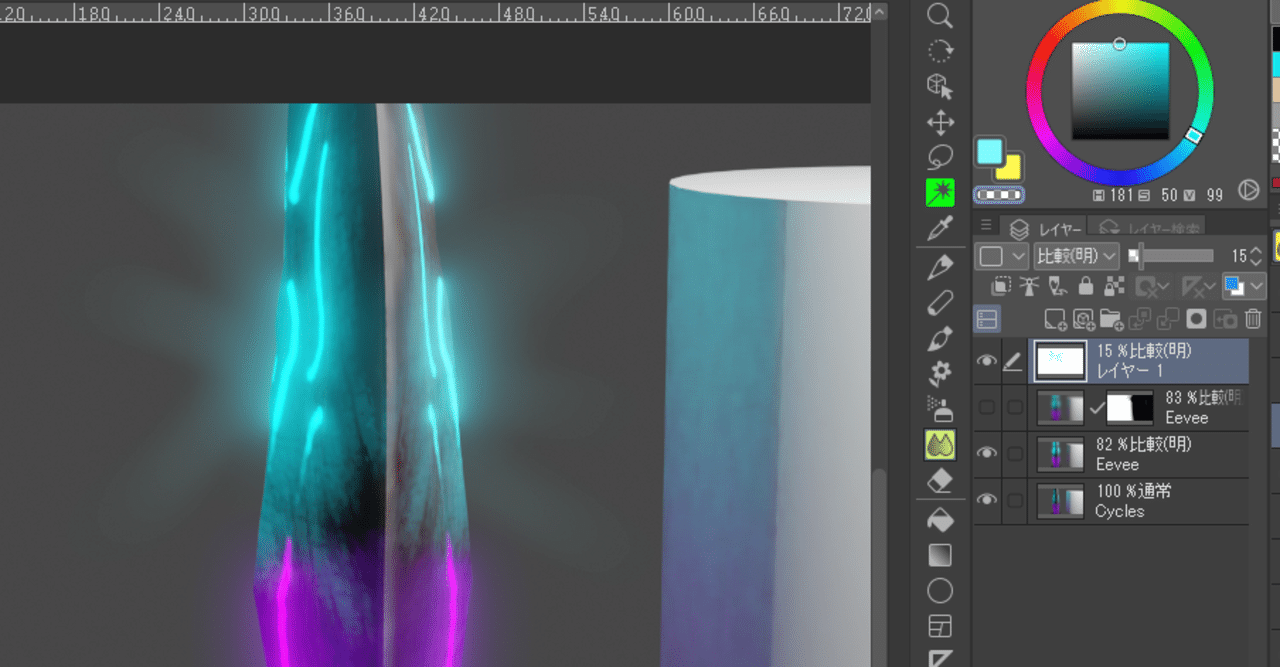Step layer opacity value 15
This screenshot has height=667, width=1280.
[x=1258, y=256]
